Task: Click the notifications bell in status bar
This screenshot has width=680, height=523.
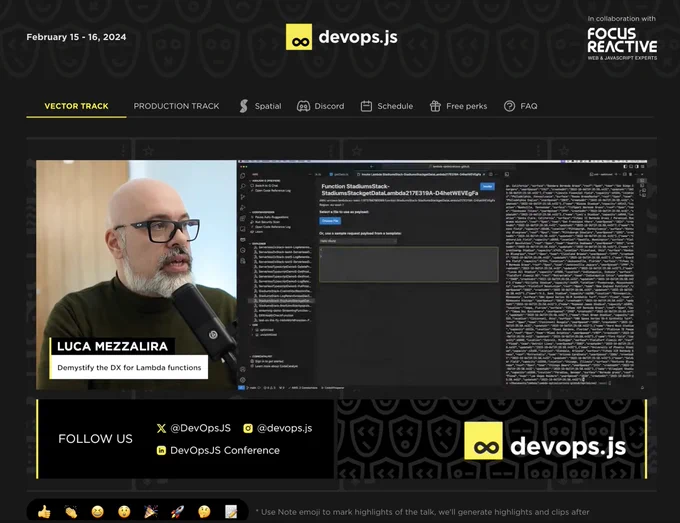Action: (642, 387)
